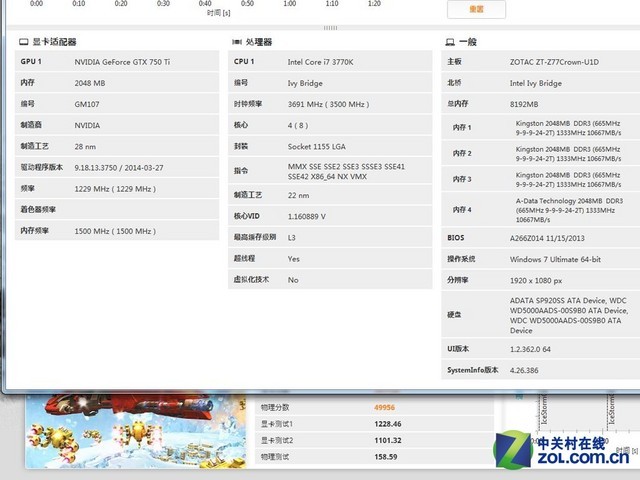Select the '3691 MHz ( 3500 MHz )' clock value
The image size is (640, 480).
[329, 104]
